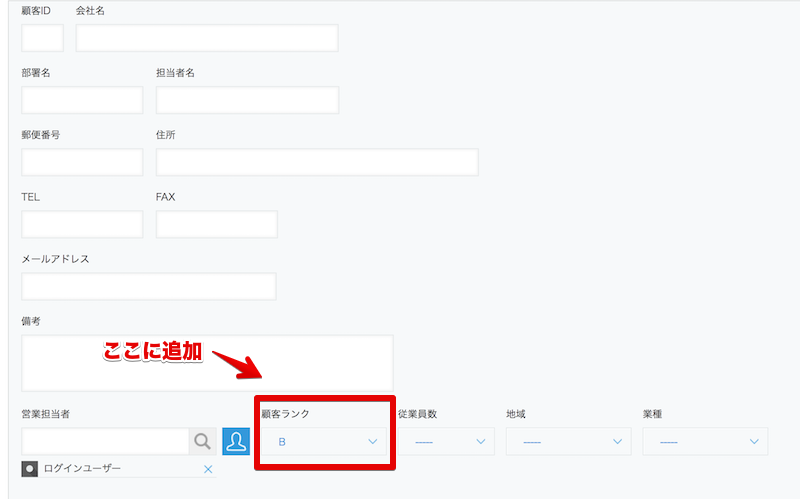Viewport: 800px width, 499px height.
Task: Open the blue user picker icon
Action: 236,441
